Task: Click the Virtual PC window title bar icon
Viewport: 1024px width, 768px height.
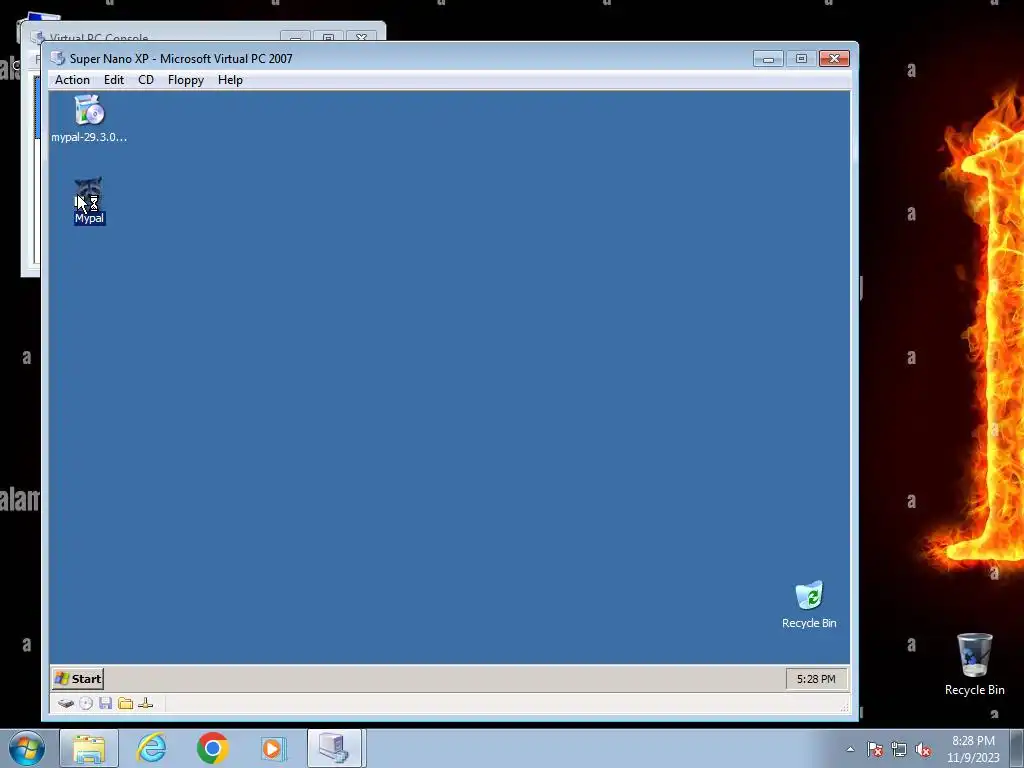Action: pyautogui.click(x=58, y=58)
